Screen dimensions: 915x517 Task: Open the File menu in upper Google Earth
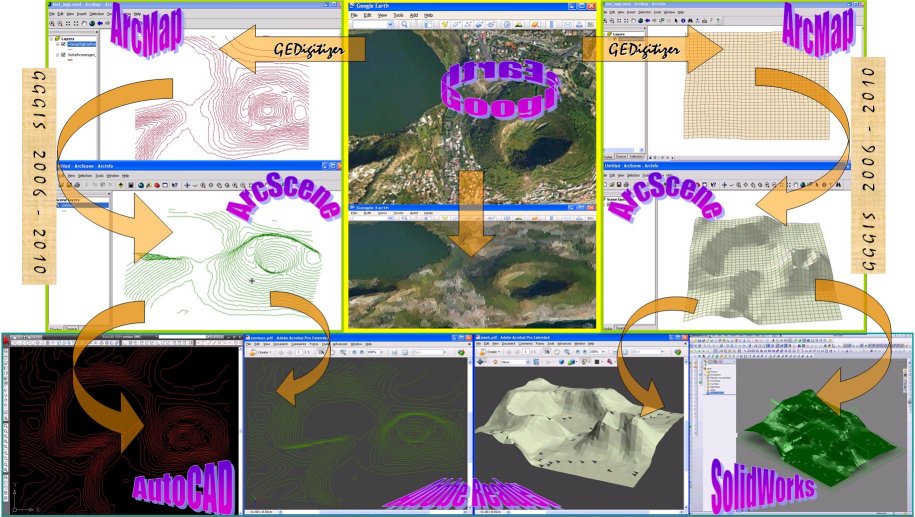(x=354, y=15)
